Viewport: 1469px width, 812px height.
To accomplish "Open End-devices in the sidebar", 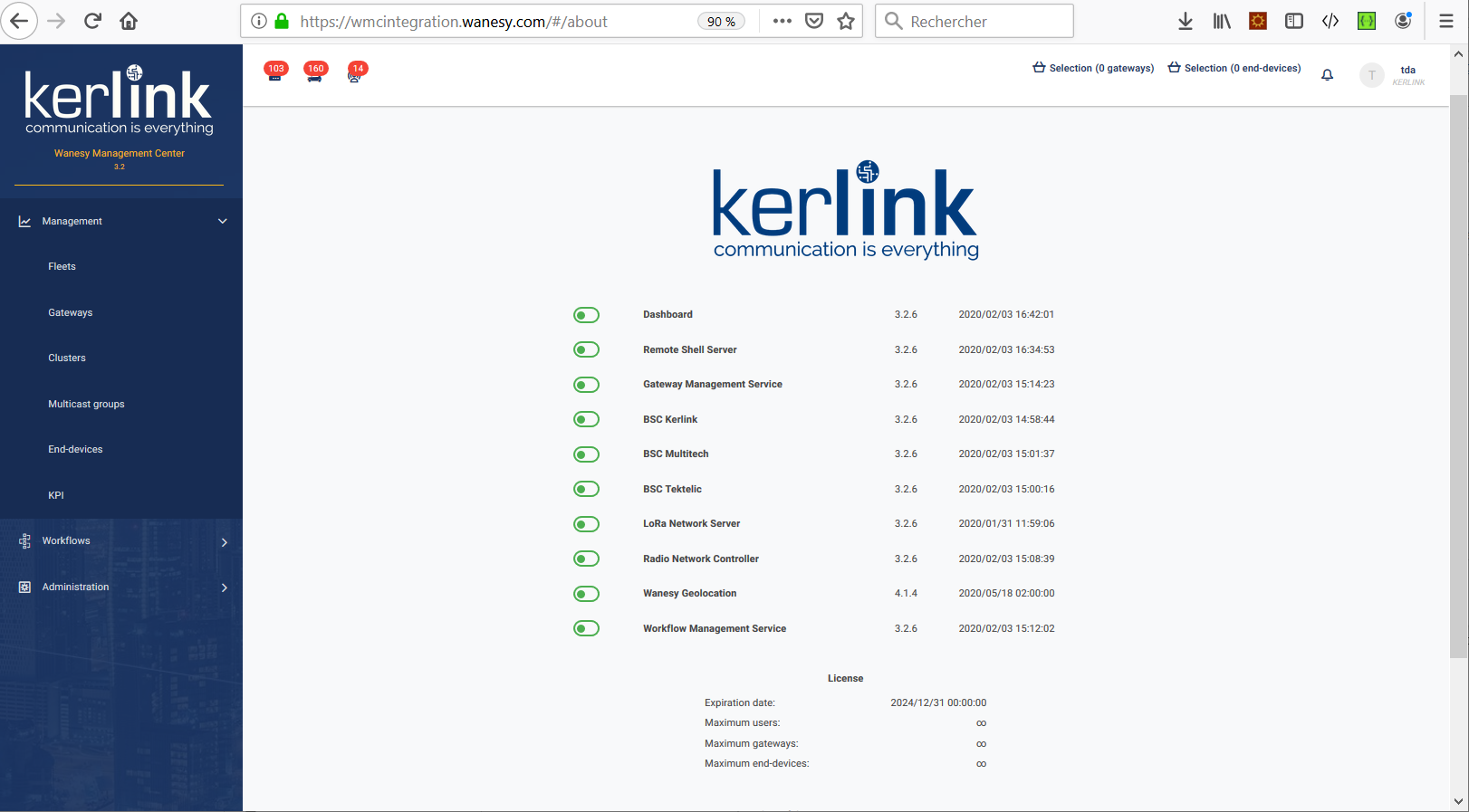I will 75,449.
